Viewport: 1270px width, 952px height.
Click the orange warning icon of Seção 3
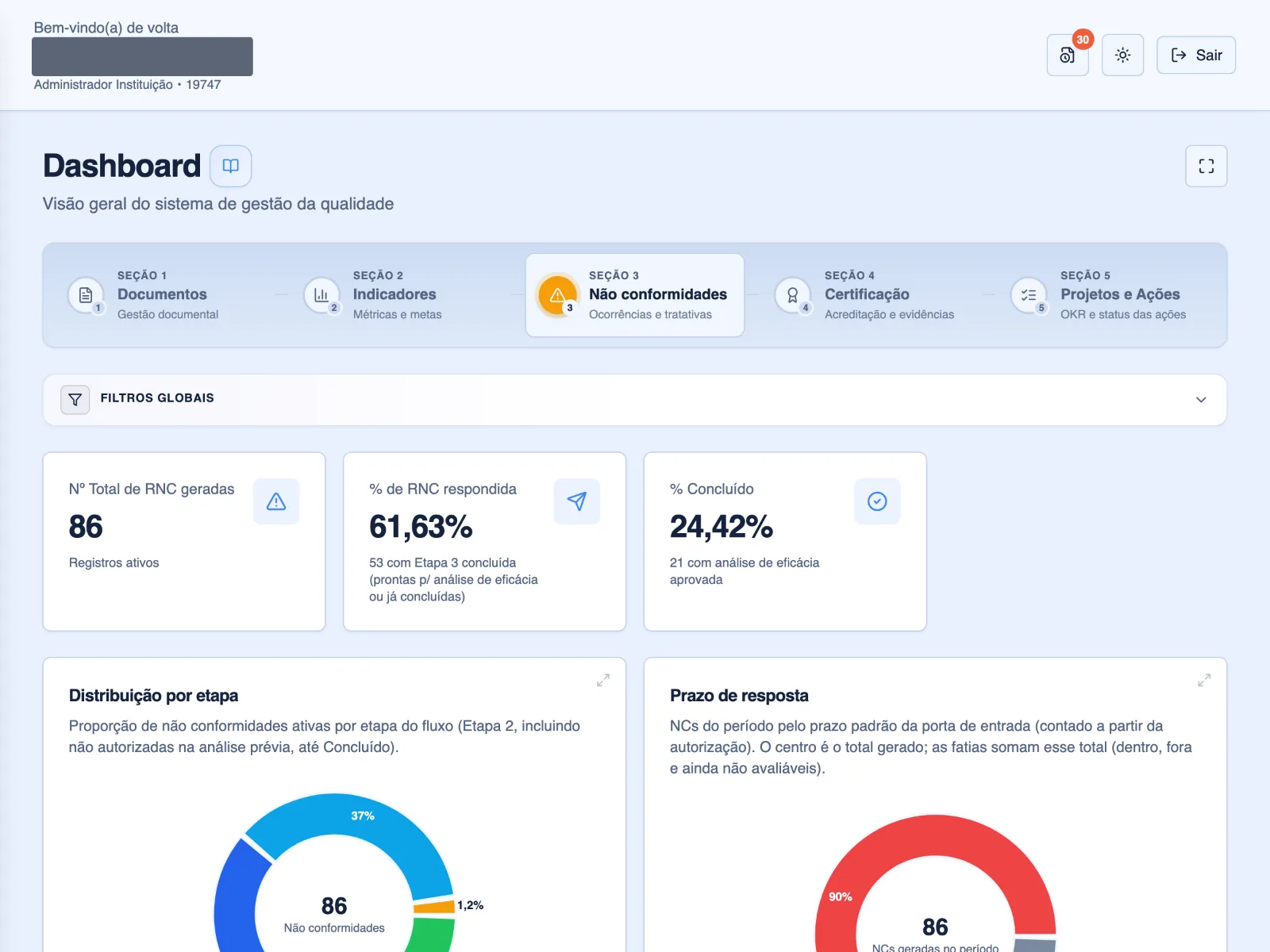click(557, 295)
